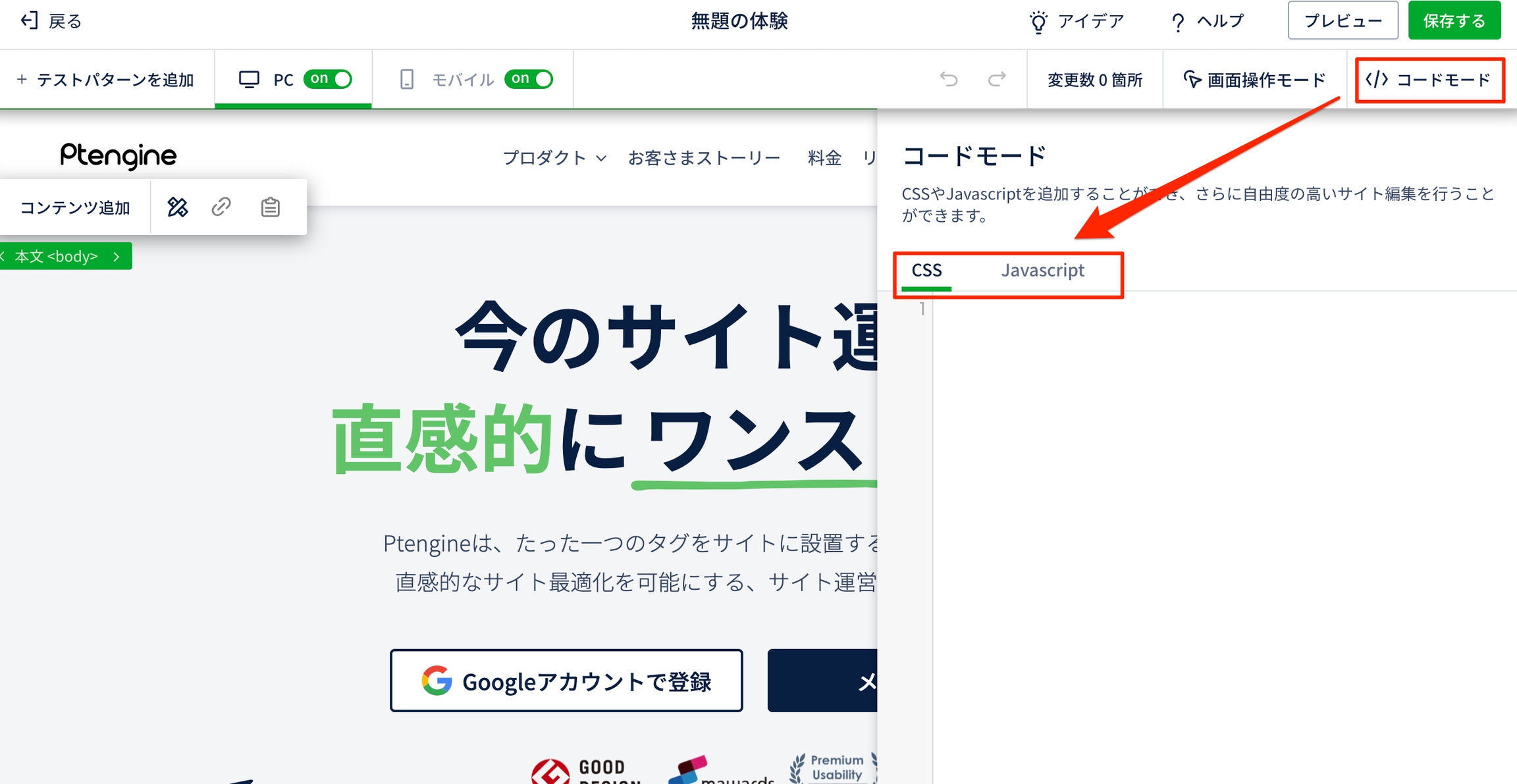Image resolution: width=1517 pixels, height=784 pixels.
Task: Click the clipboard paste icon
Action: (270, 207)
